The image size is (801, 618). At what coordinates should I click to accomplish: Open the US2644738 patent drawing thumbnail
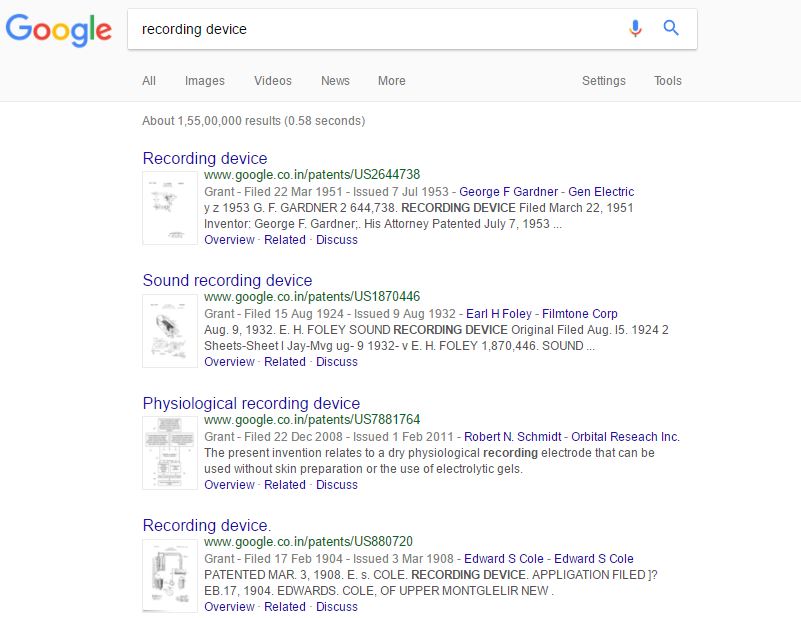tap(170, 208)
